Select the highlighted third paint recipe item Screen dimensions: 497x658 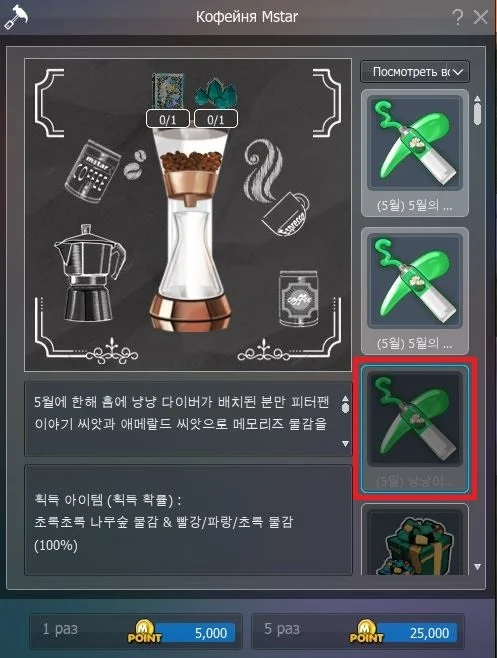click(415, 428)
